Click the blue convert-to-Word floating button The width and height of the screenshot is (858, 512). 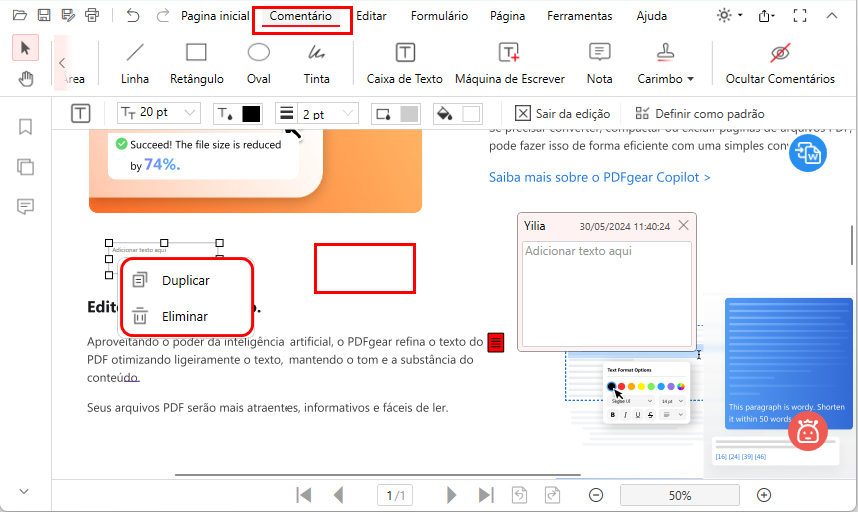coord(808,153)
